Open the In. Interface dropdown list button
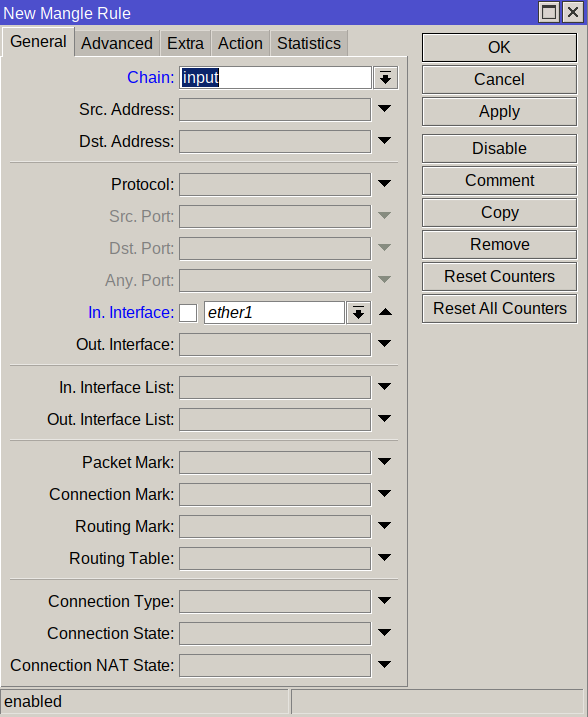588x717 pixels. 358,313
